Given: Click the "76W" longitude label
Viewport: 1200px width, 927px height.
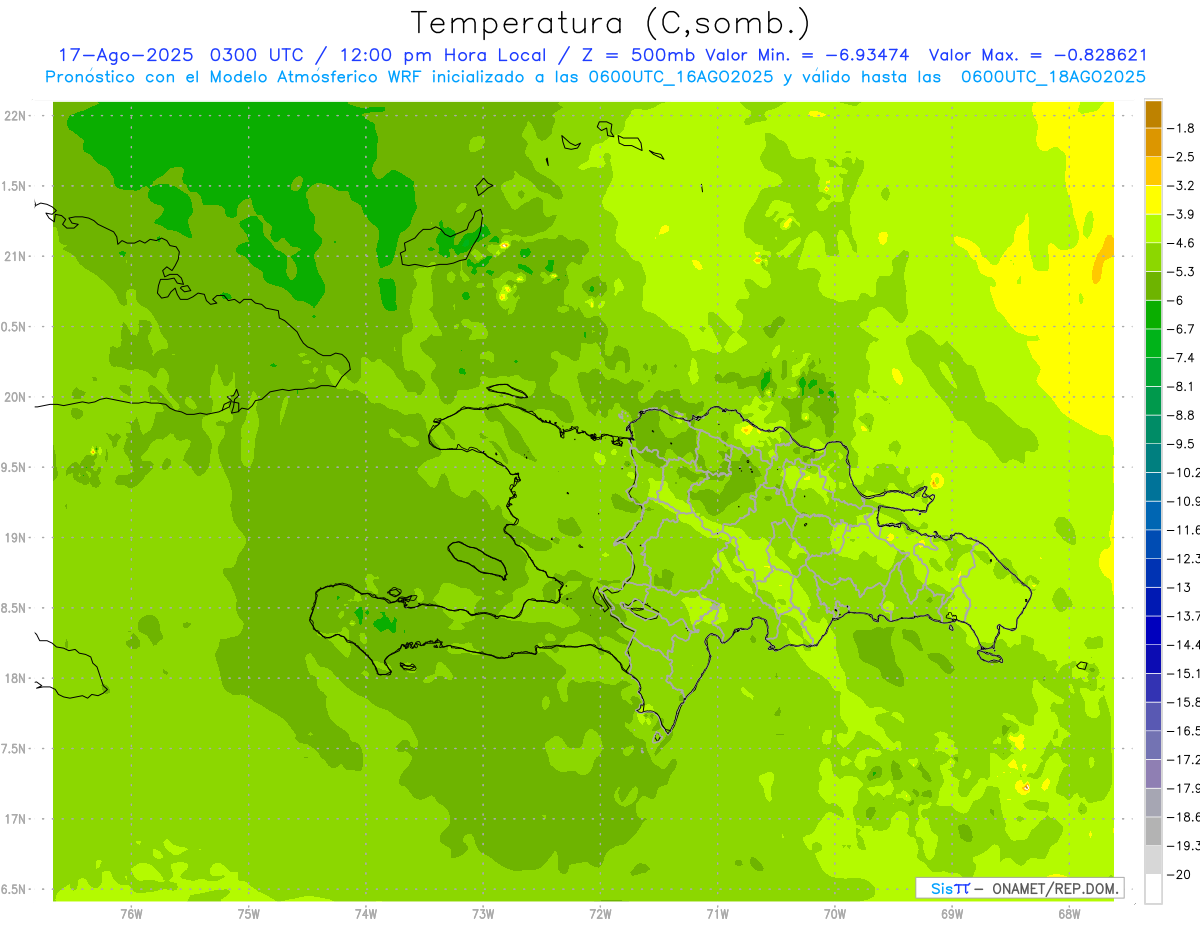Looking at the screenshot, I should click(131, 914).
